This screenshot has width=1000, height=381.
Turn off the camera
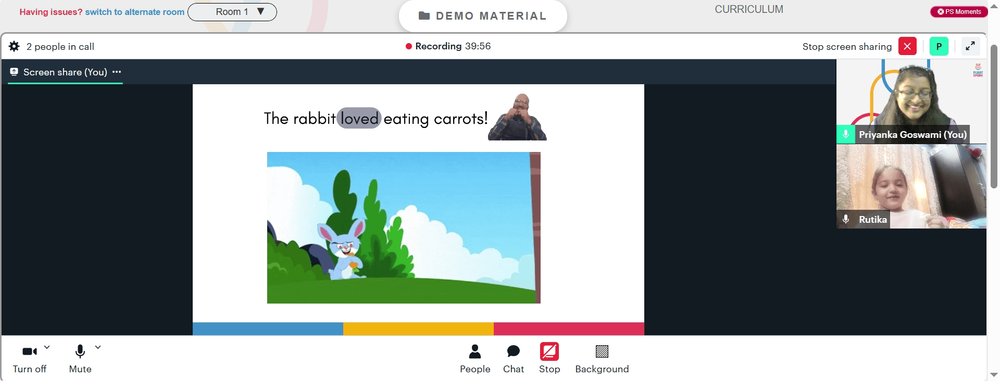pyautogui.click(x=29, y=359)
